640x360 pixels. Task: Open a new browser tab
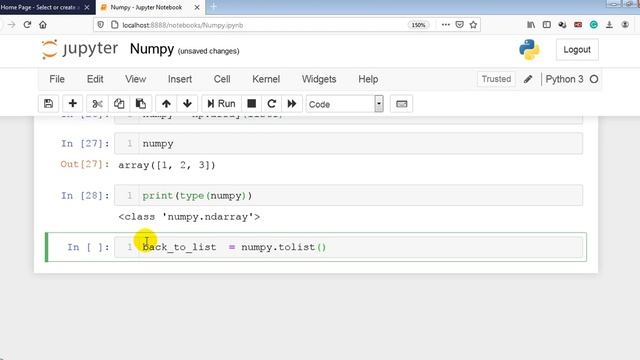[213, 7]
